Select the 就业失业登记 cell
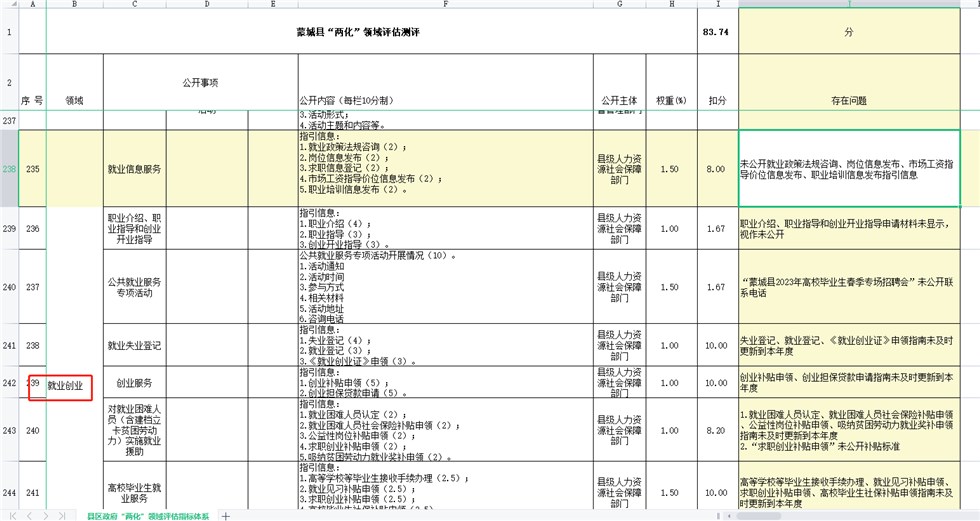 click(x=134, y=346)
